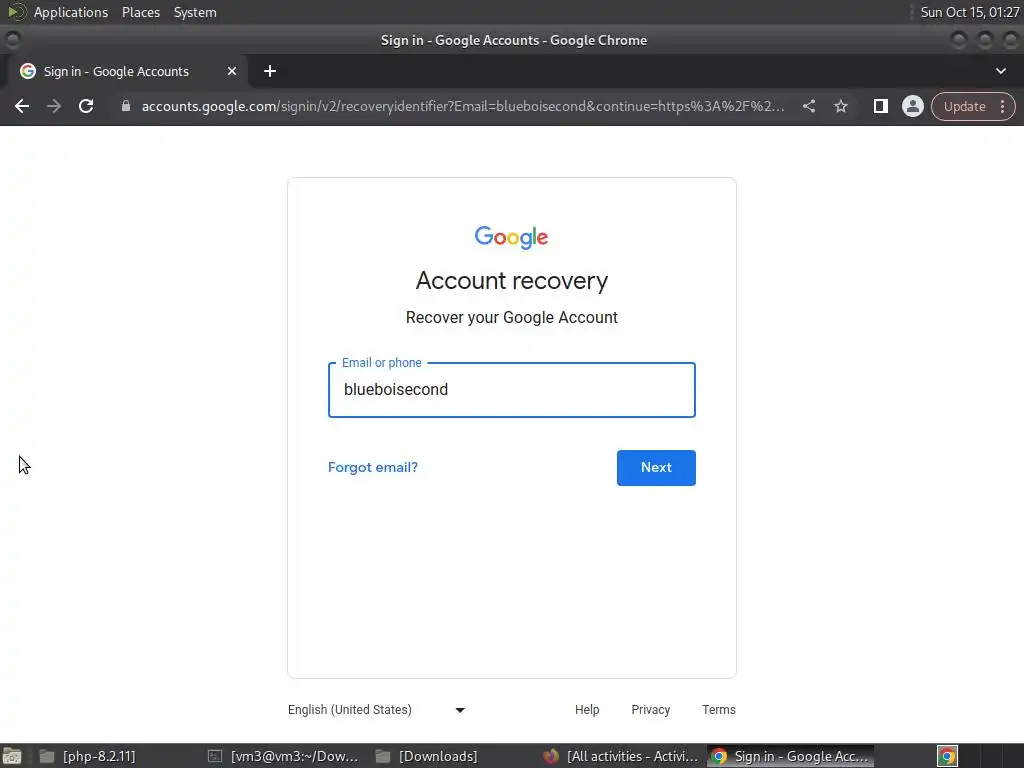1024x768 pixels.
Task: View site info via the lock icon
Action: coord(126,106)
